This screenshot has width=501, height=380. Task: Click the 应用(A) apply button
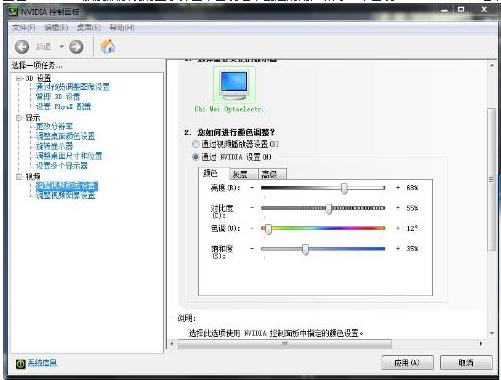407,362
